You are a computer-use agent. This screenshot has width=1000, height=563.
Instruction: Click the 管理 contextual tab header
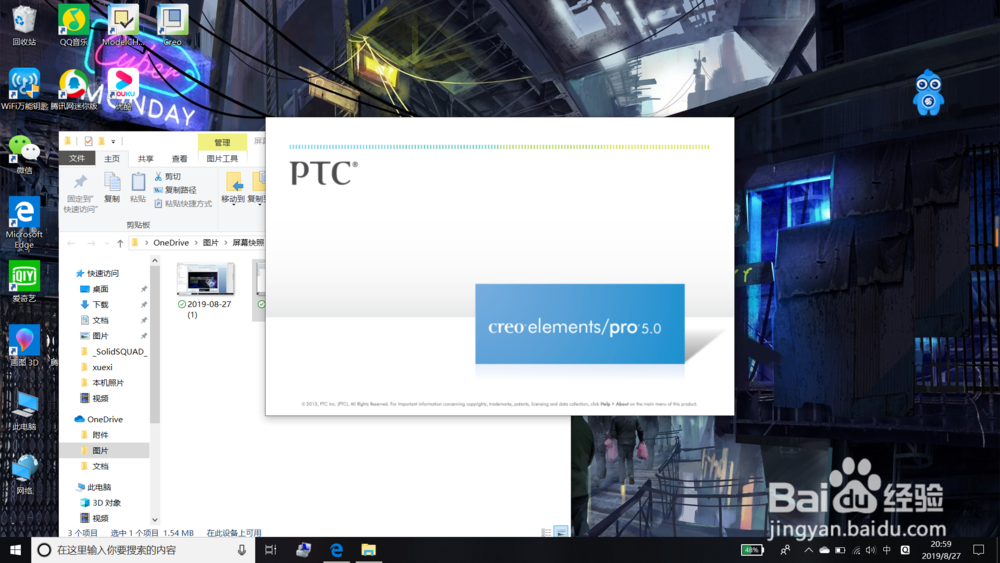pos(222,142)
